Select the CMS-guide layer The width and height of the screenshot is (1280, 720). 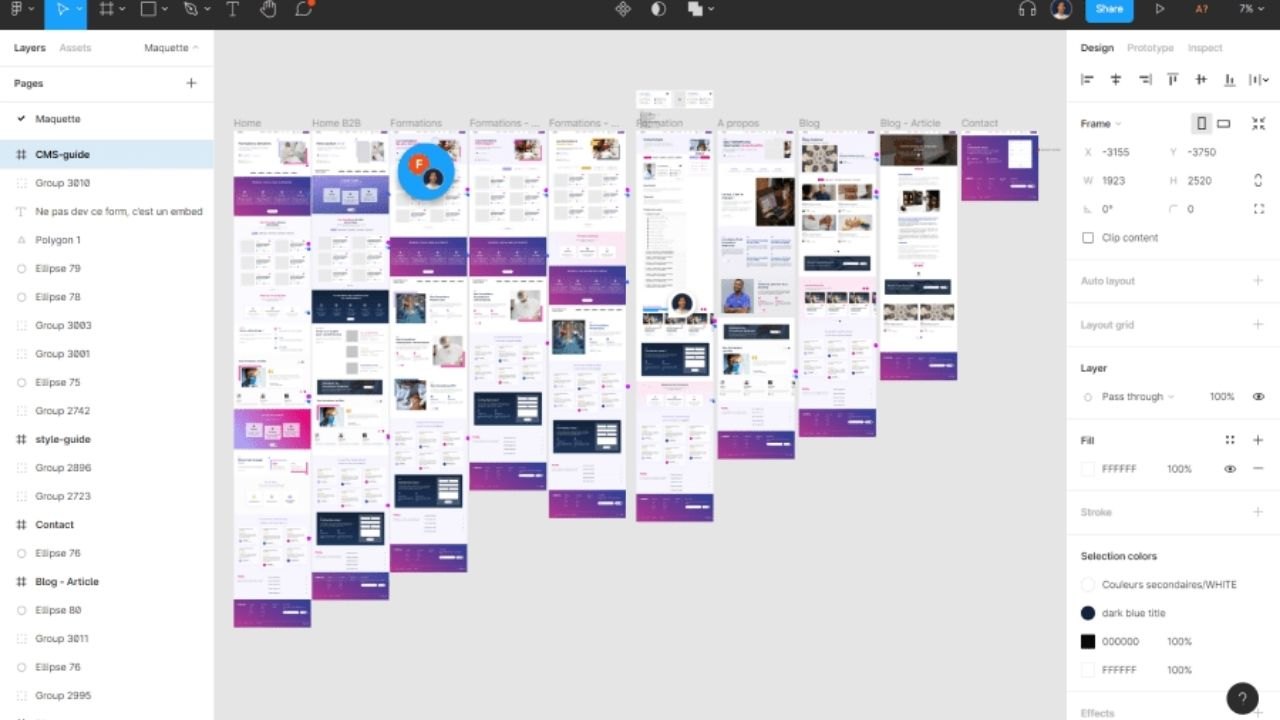(63, 155)
